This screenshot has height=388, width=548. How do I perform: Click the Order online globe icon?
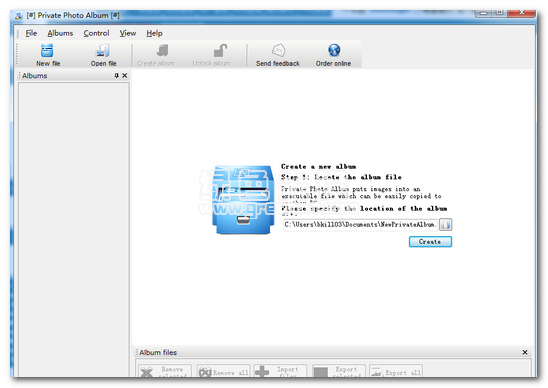coord(334,50)
